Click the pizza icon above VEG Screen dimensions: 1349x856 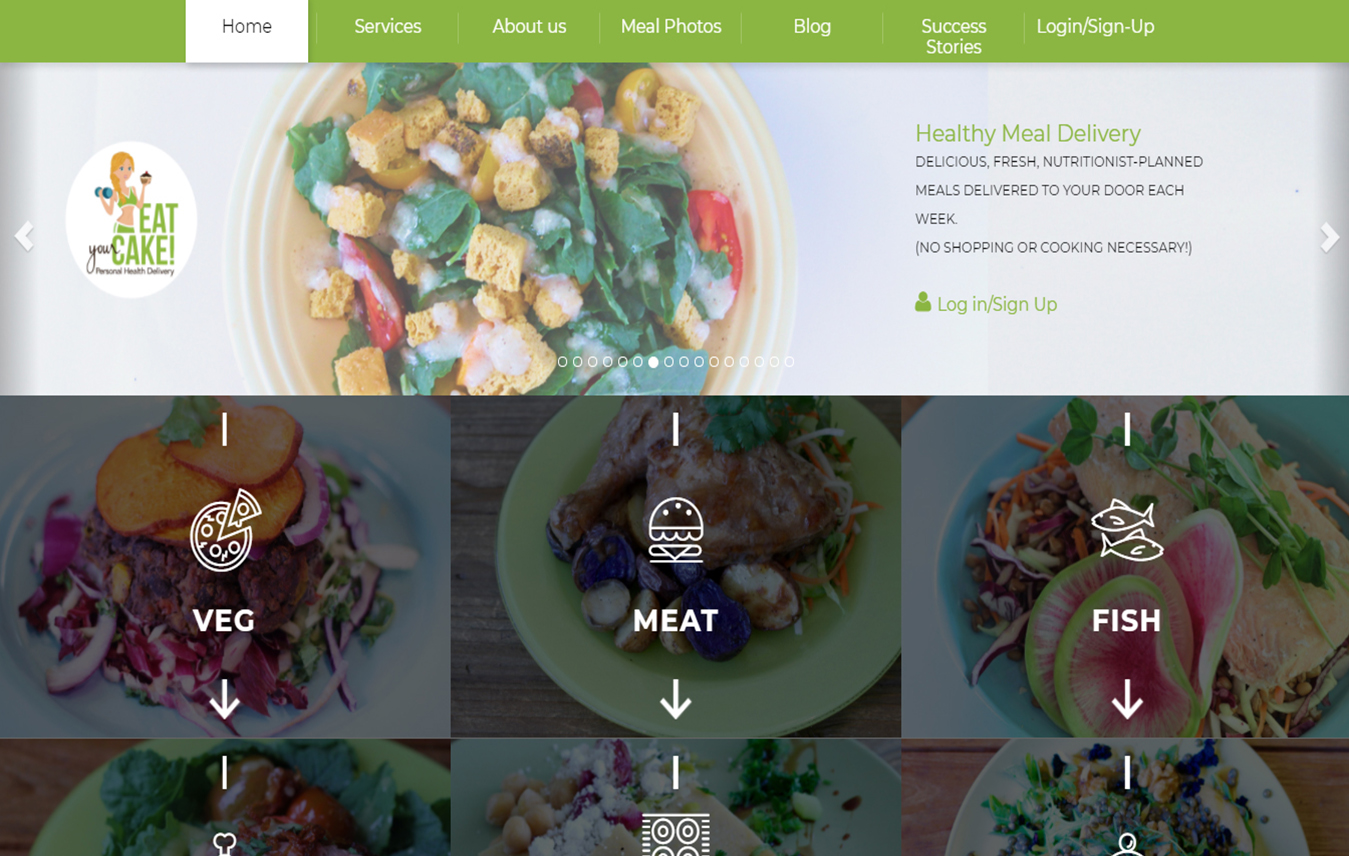coord(225,530)
